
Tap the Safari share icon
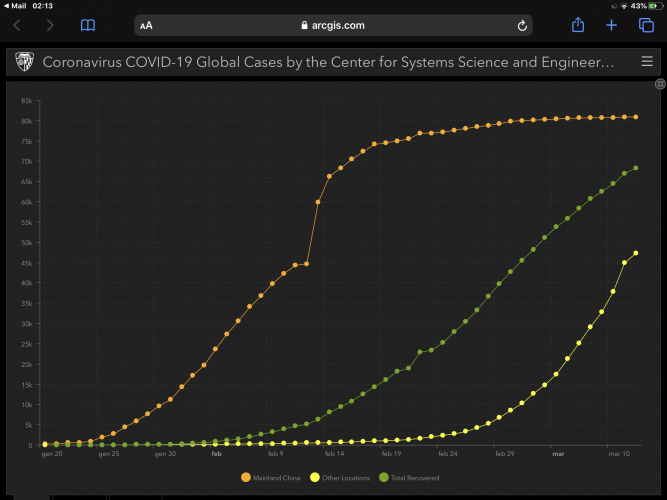click(x=578, y=25)
